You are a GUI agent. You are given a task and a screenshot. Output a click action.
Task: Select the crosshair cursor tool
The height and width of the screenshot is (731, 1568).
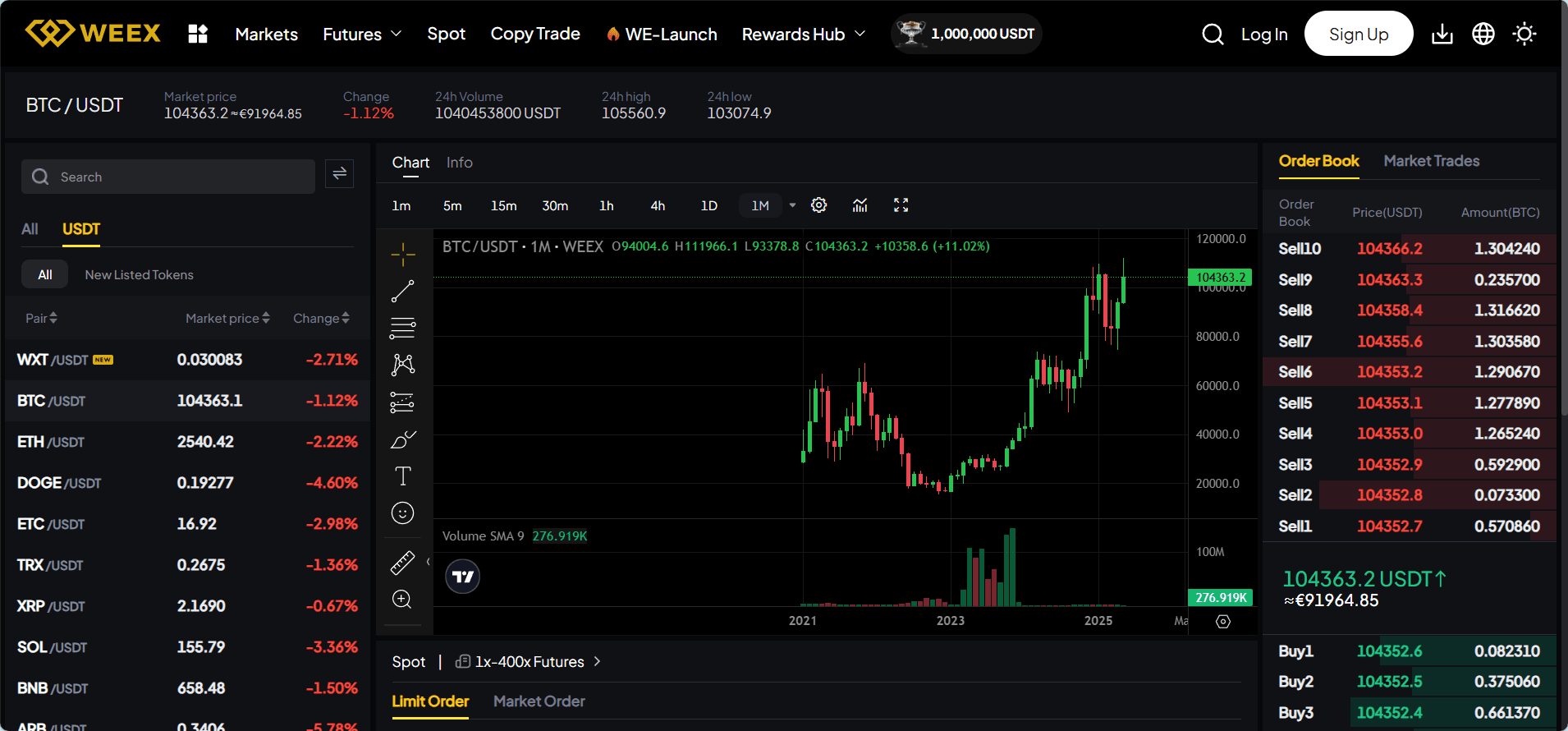point(402,255)
